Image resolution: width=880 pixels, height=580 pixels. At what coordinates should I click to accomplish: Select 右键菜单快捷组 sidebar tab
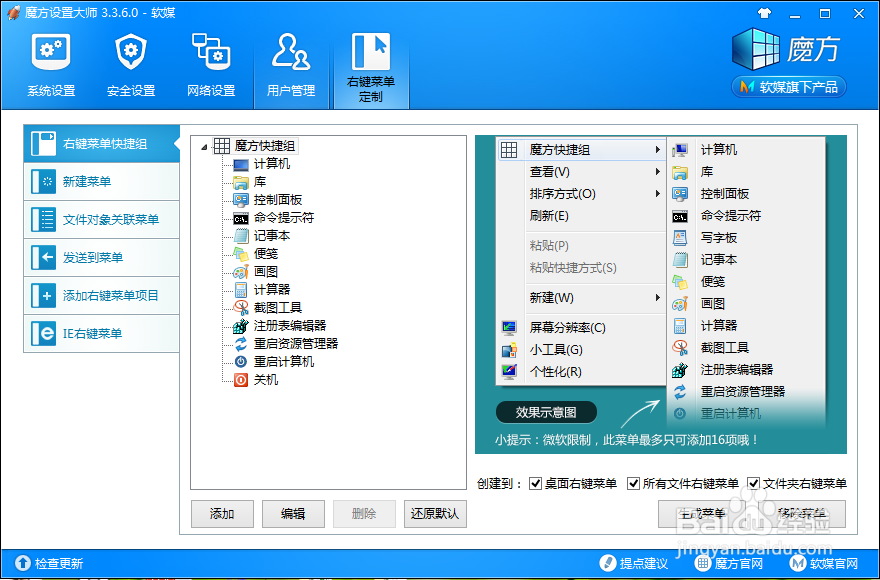point(102,144)
